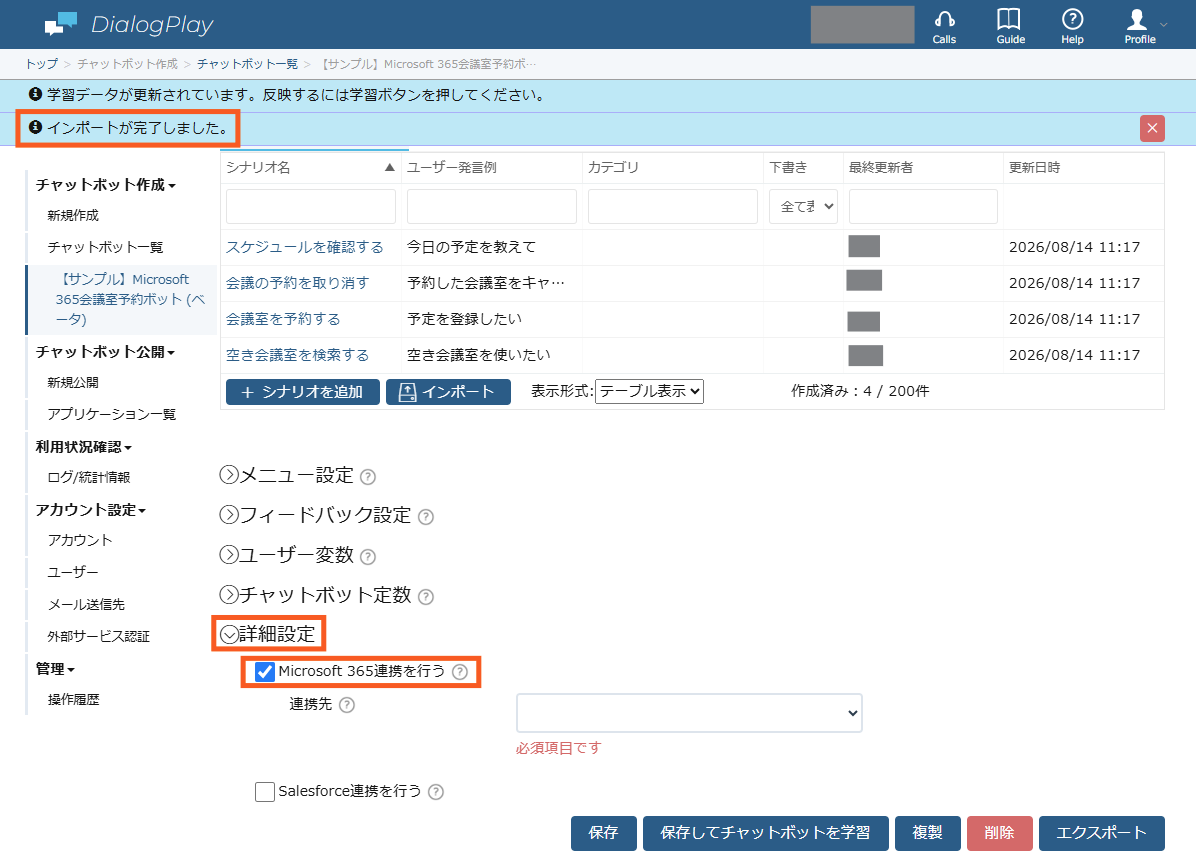The image size is (1196, 861).
Task: Click help icon next to チャットボット定数
Action: [x=426, y=596]
